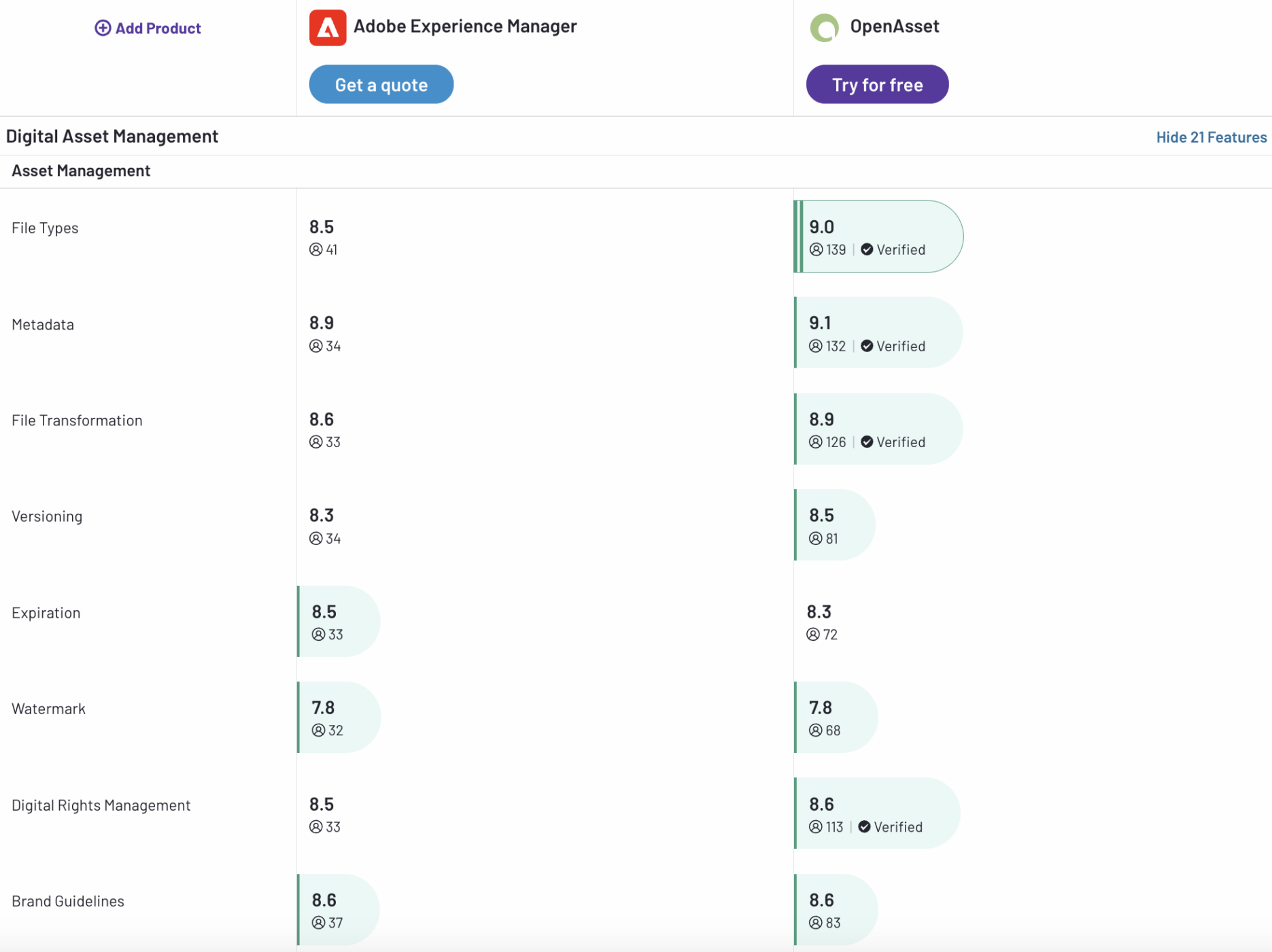
Task: Click the Adobe Experience Manager logo
Action: point(328,28)
